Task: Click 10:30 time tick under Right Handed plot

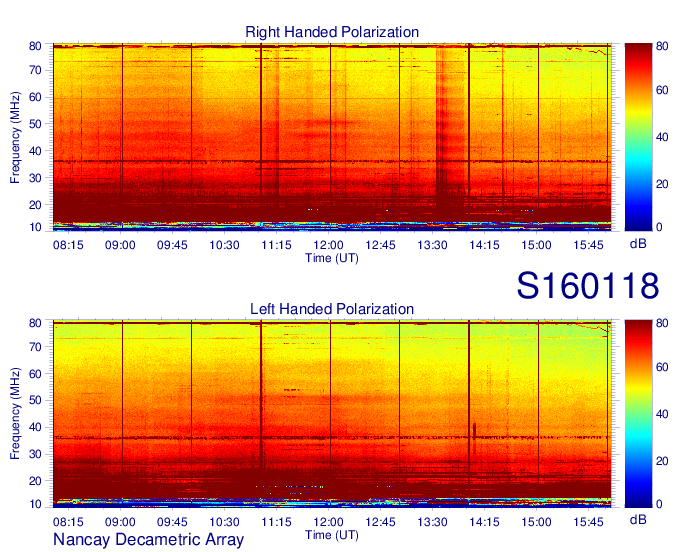Action: (x=224, y=245)
